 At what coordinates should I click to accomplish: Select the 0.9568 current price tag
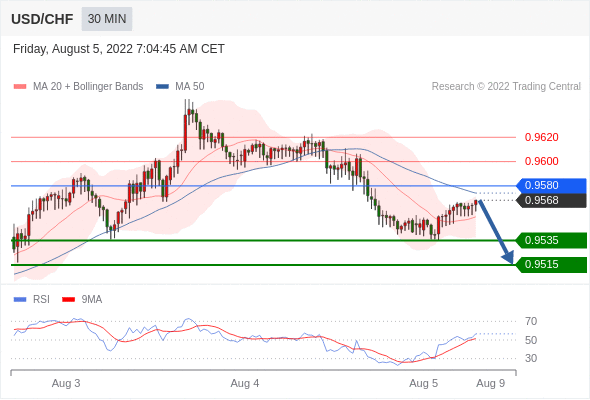pyautogui.click(x=551, y=200)
